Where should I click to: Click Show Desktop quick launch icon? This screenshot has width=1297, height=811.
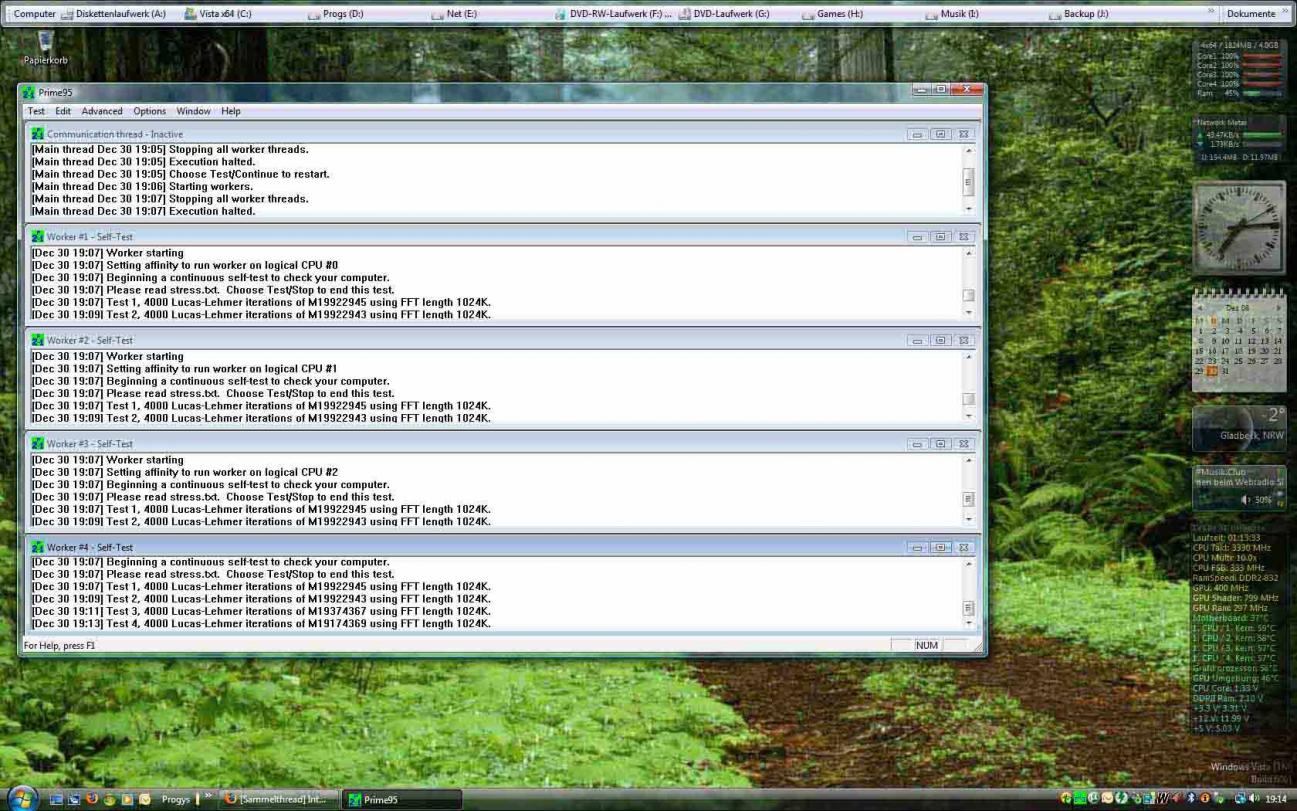(x=56, y=799)
